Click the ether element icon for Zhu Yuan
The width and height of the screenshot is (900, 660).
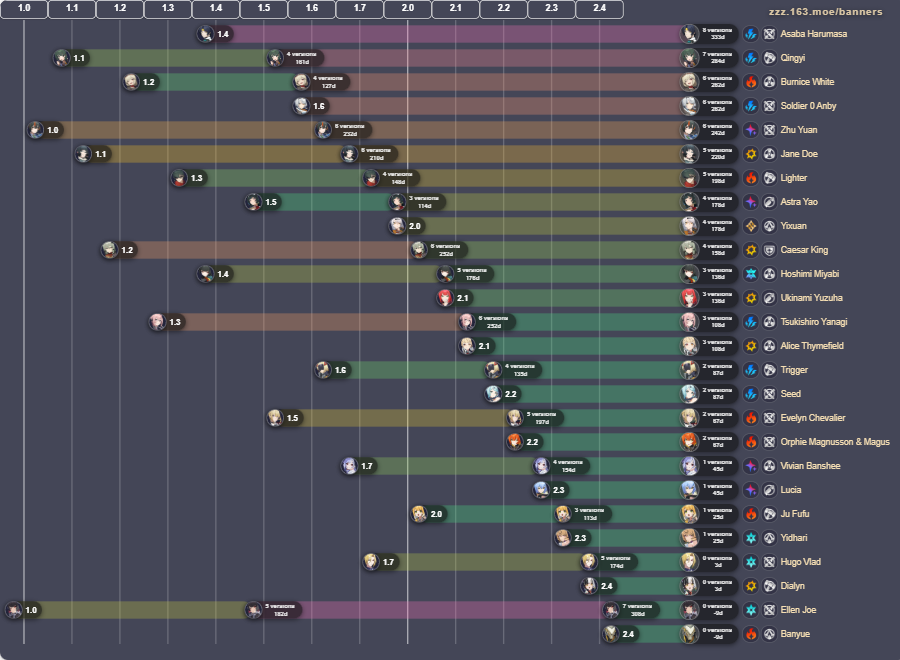[x=751, y=130]
